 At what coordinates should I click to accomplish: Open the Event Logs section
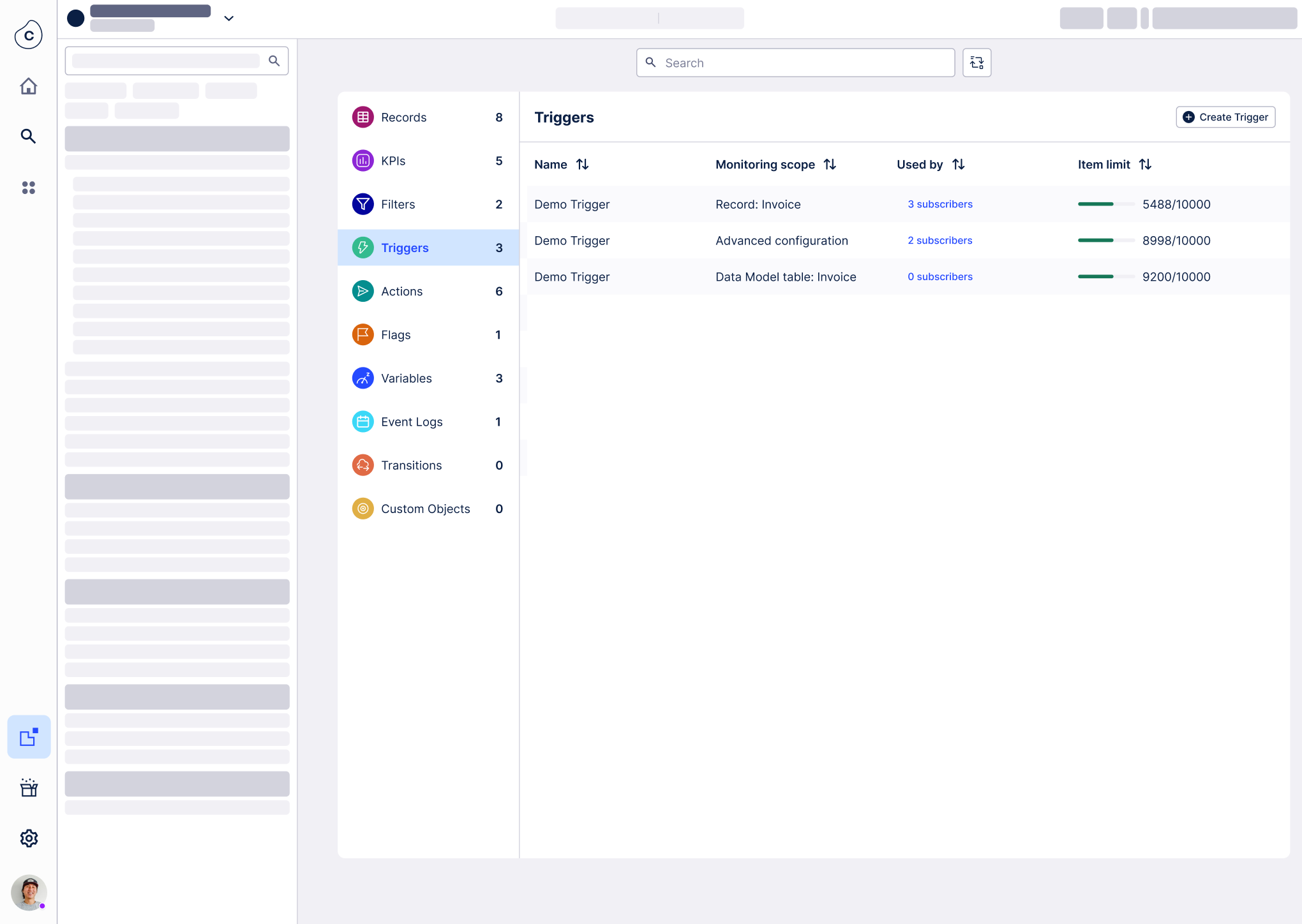tap(428, 422)
